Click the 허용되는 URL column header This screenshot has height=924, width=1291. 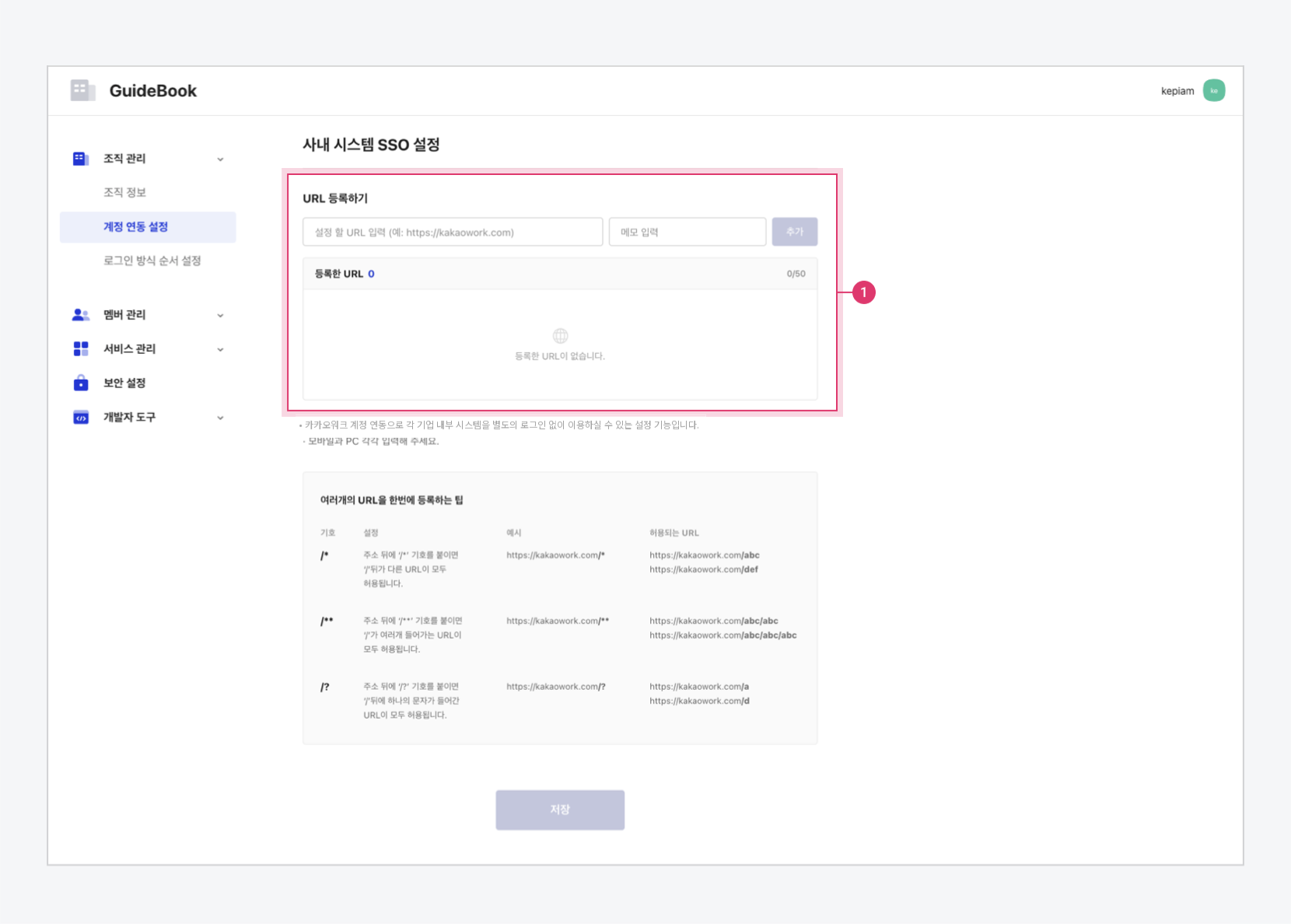coord(674,533)
